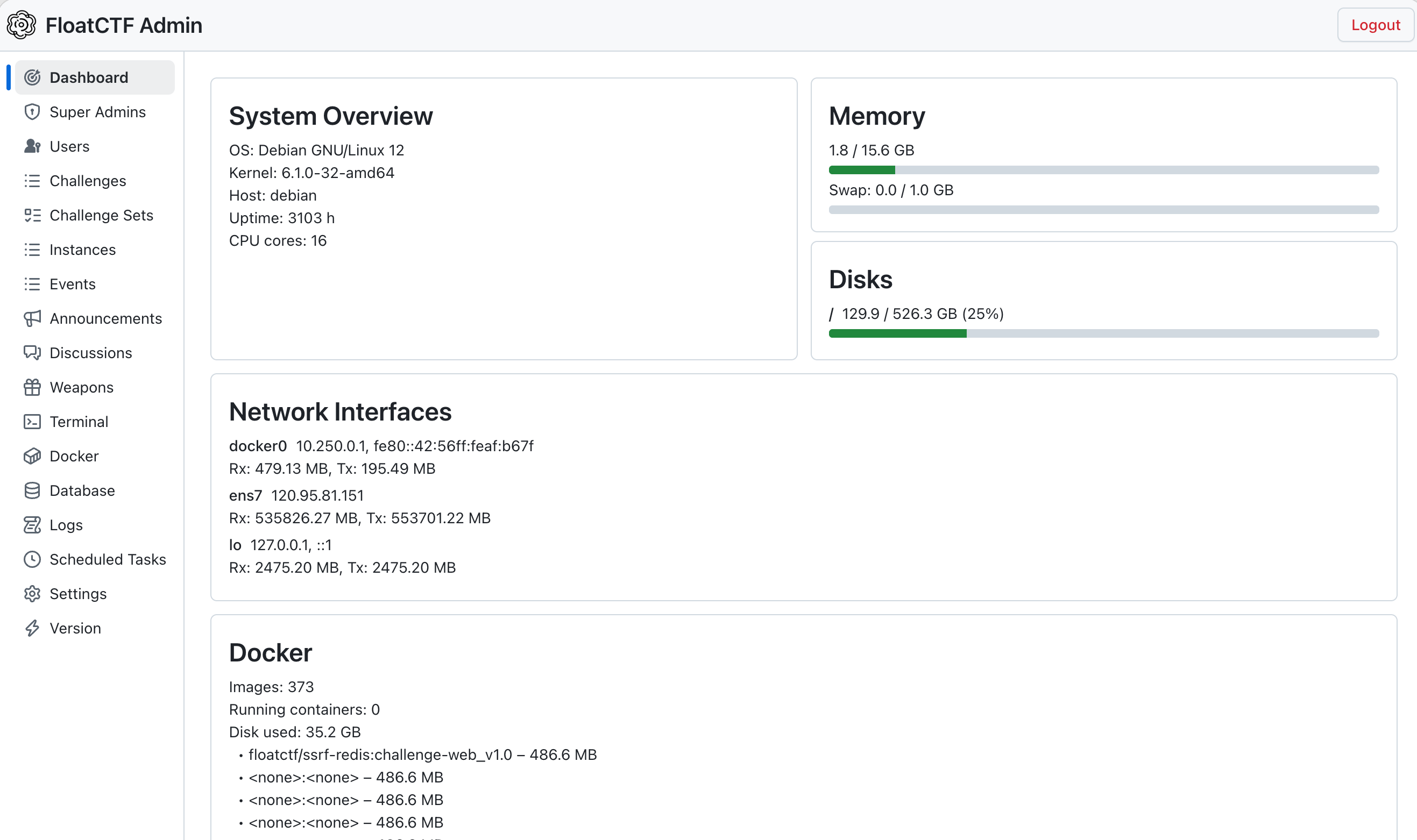The height and width of the screenshot is (840, 1417).
Task: Click the Version lightning bolt icon
Action: coord(32,628)
